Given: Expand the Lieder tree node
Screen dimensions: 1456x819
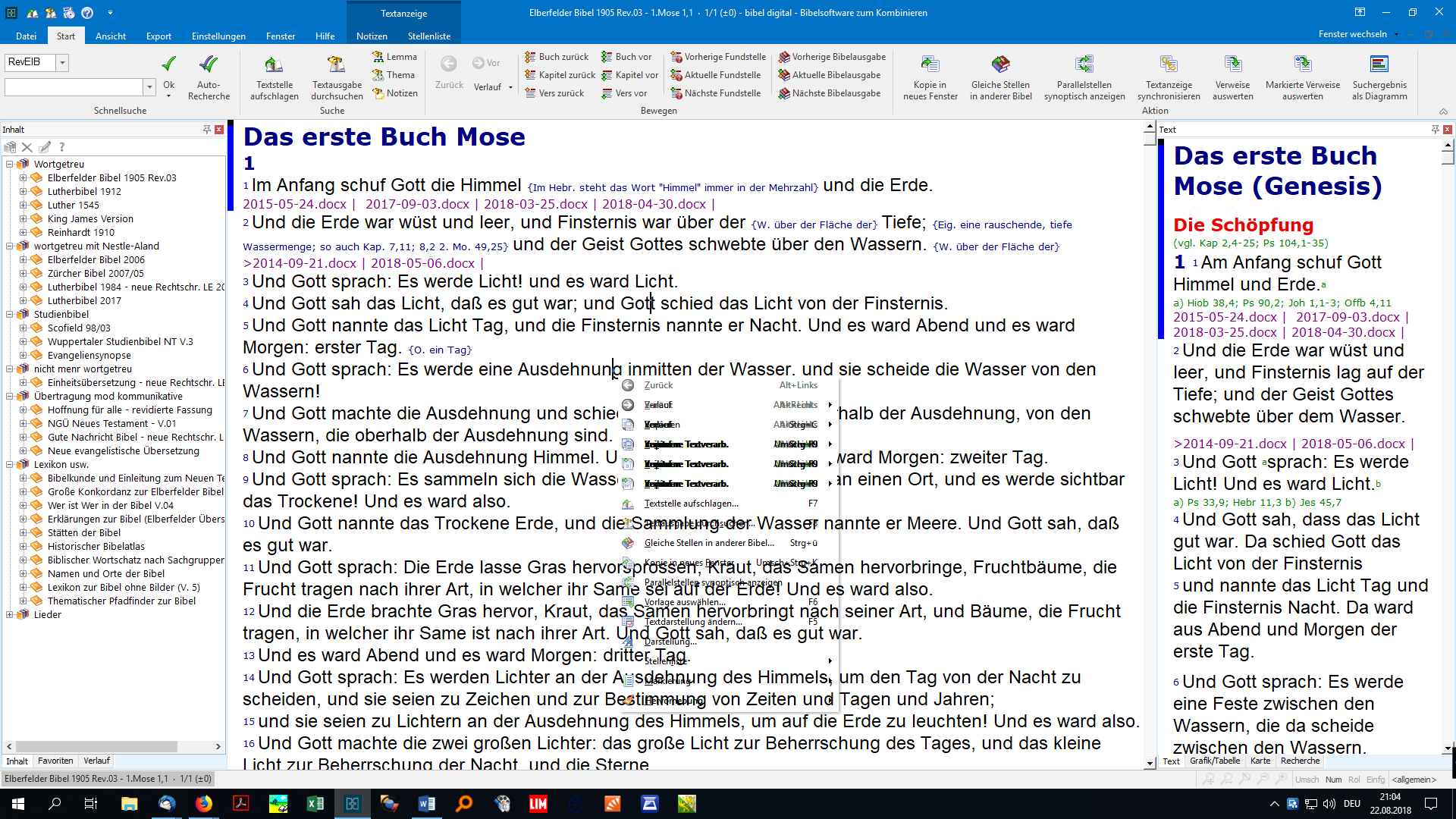Looking at the screenshot, I should [x=10, y=615].
